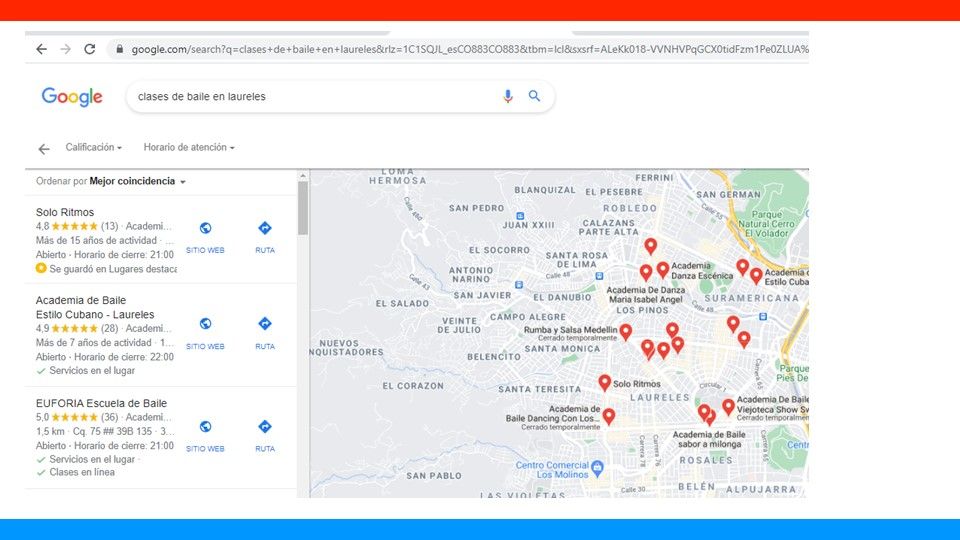Screen dimensions: 960x540
Task: Click the Academia De Baile Viejoteca Show pin
Action: click(728, 407)
